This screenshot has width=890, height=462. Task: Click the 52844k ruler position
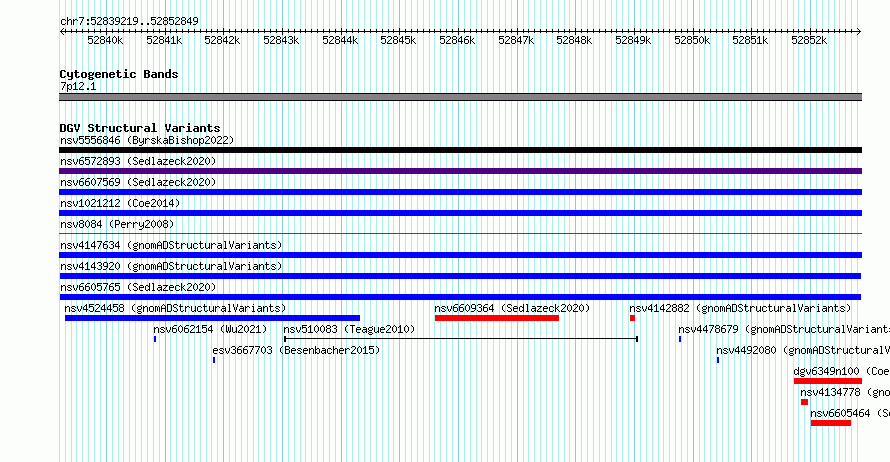pos(340,40)
